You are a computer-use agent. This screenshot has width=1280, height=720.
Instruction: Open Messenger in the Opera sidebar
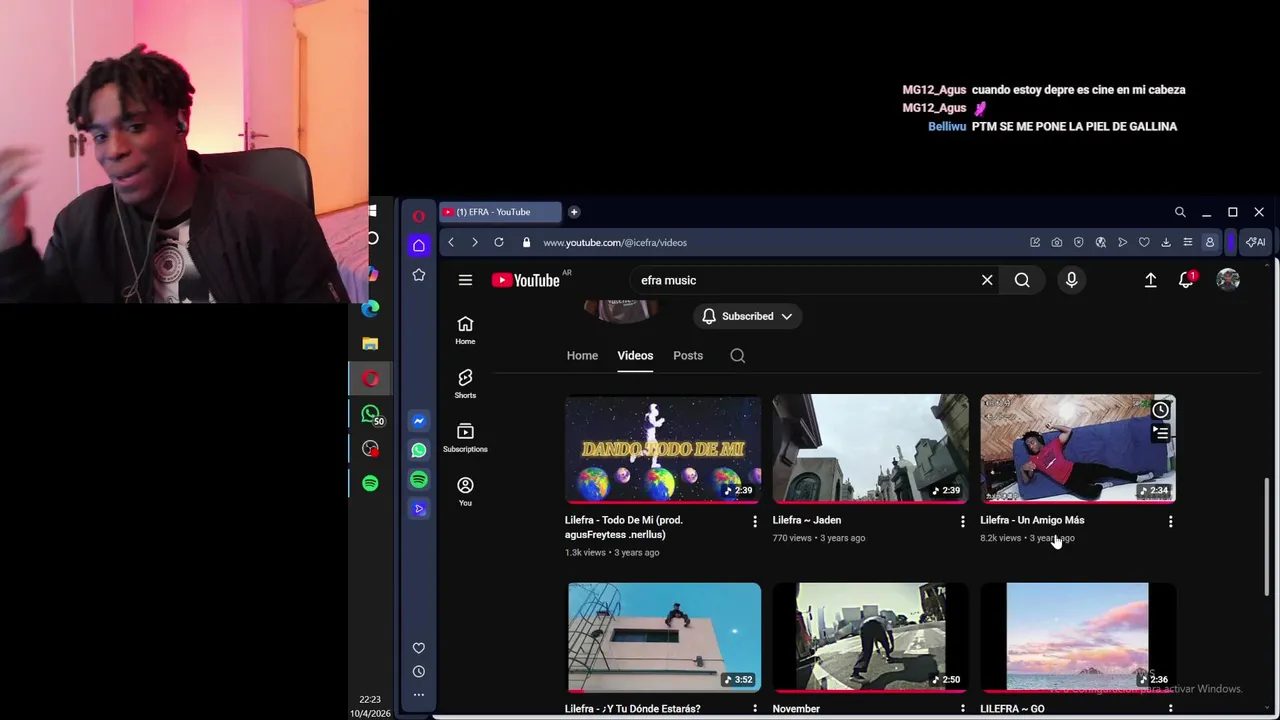[419, 421]
